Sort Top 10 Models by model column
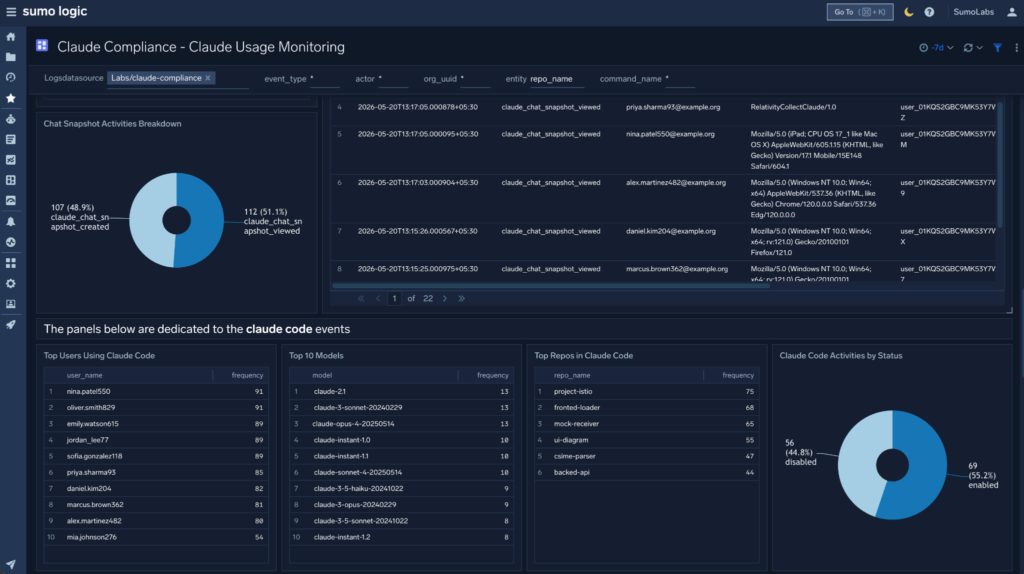 [322, 375]
